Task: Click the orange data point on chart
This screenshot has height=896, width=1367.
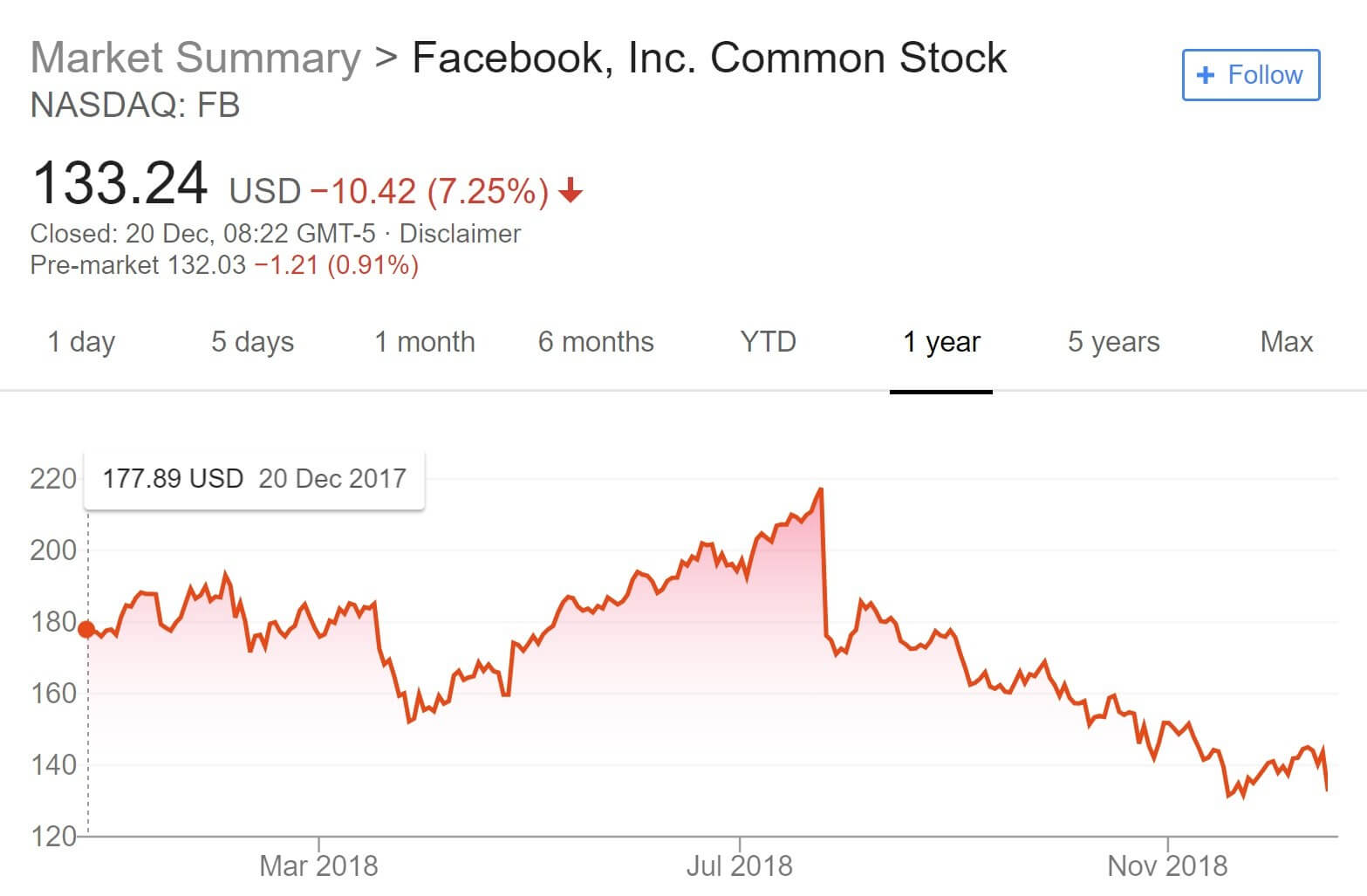Action: click(86, 629)
